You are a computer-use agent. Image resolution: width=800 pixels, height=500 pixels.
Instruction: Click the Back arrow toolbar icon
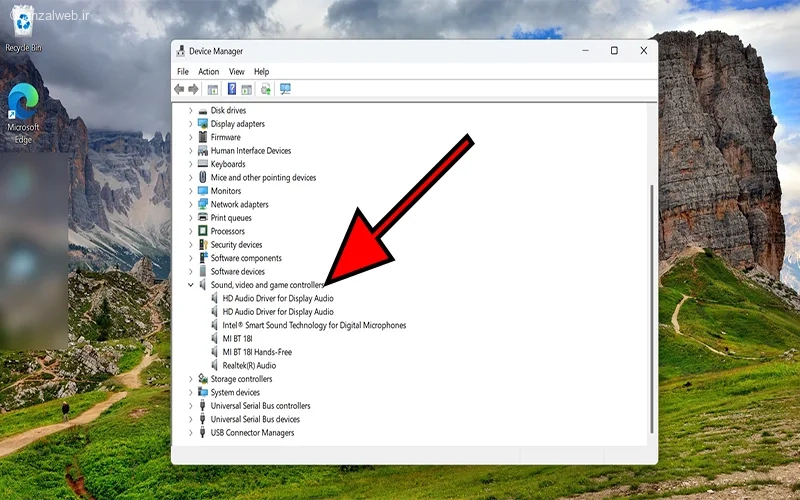180,89
